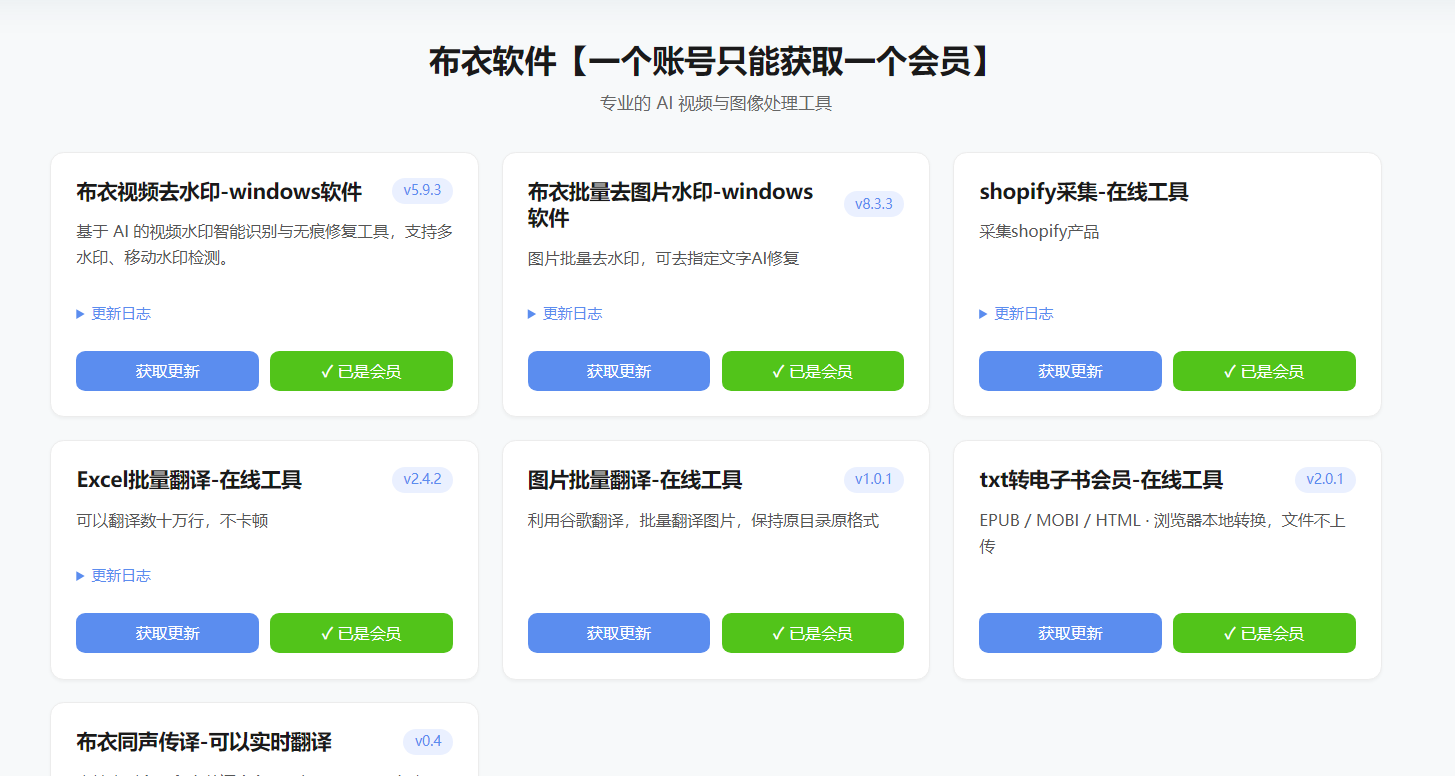Click 已是会员 for 布衣视频去水印

point(361,371)
